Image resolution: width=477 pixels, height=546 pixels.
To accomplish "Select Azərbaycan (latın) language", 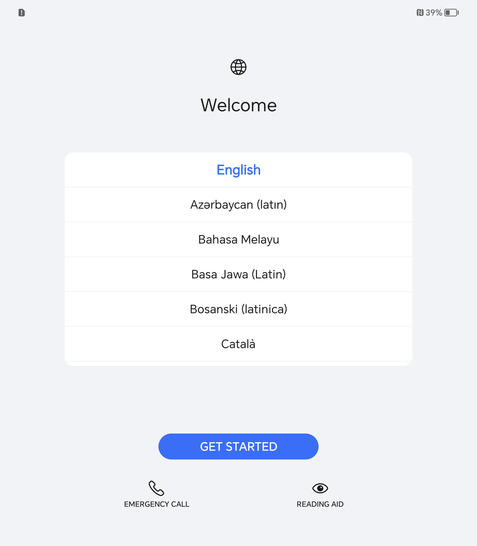I will [x=238, y=205].
